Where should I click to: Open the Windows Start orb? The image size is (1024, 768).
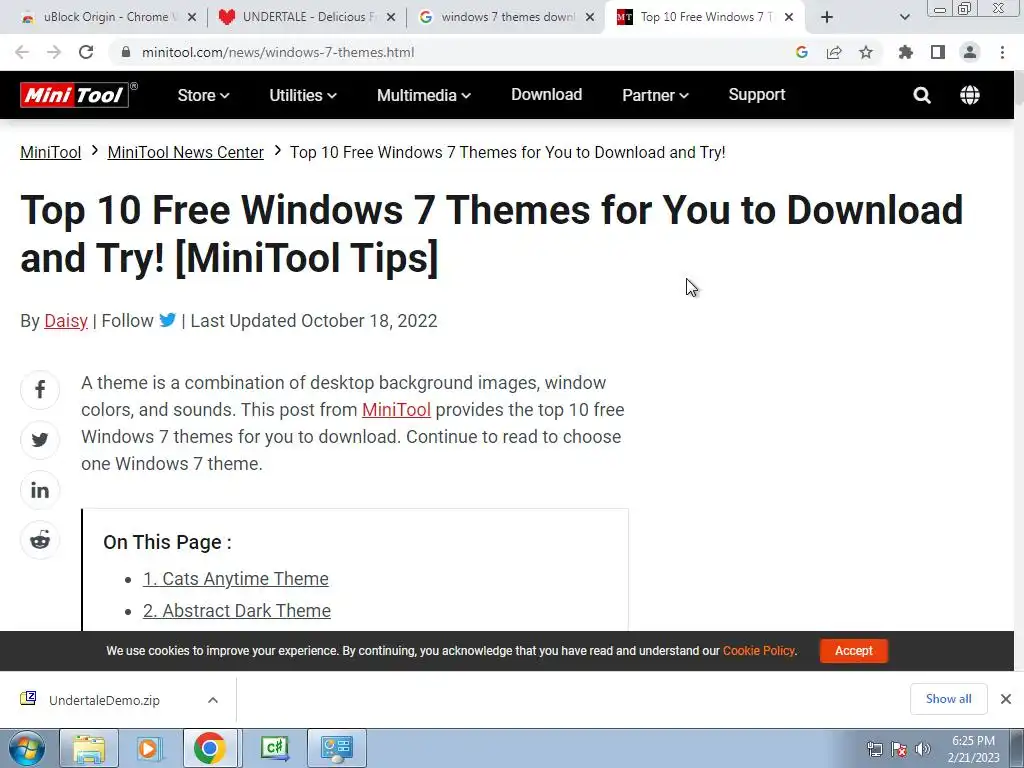pyautogui.click(x=27, y=748)
